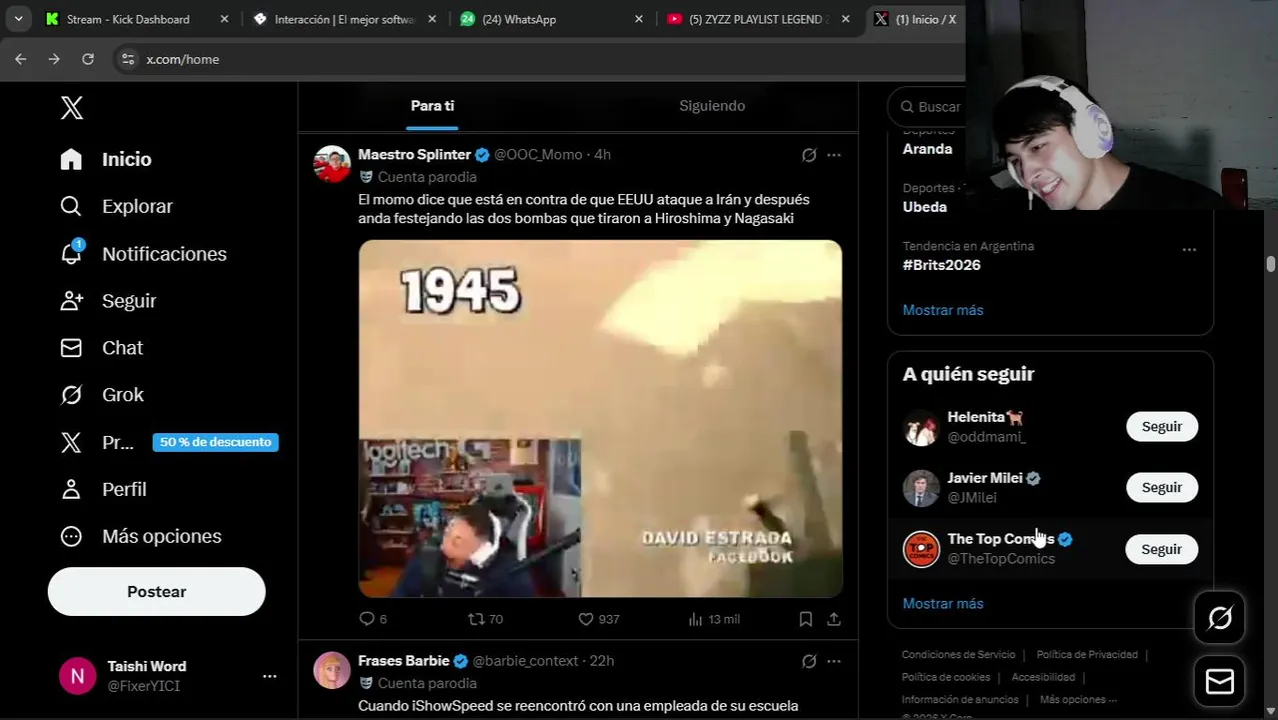
Task: Like the Maestro Splinter post
Action: (599, 619)
